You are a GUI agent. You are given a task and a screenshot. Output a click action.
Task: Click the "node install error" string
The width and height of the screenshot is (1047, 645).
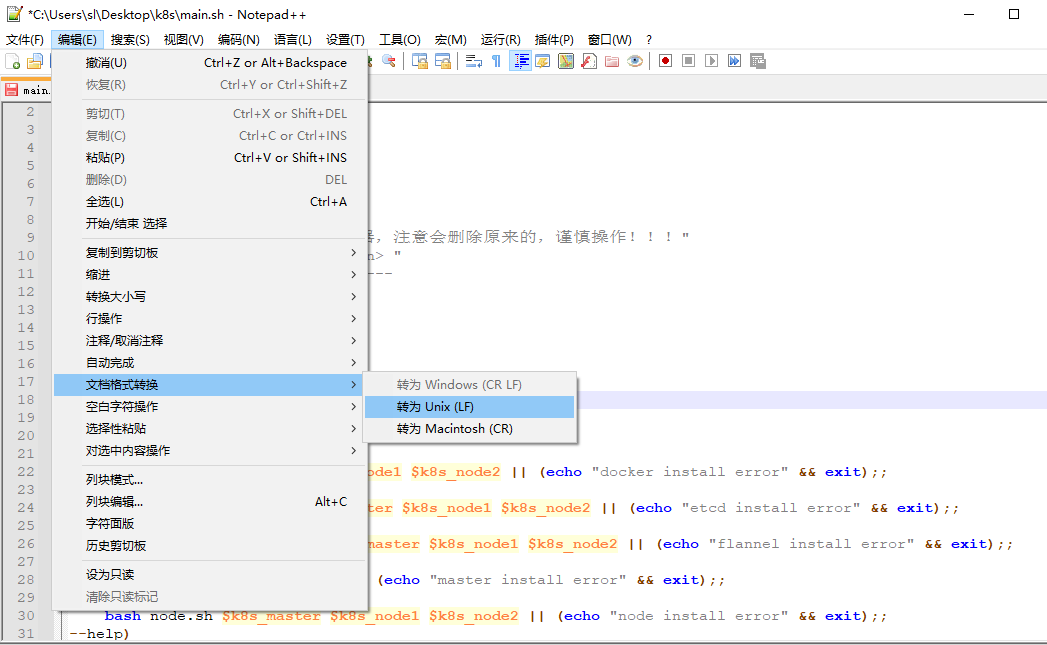[699, 616]
